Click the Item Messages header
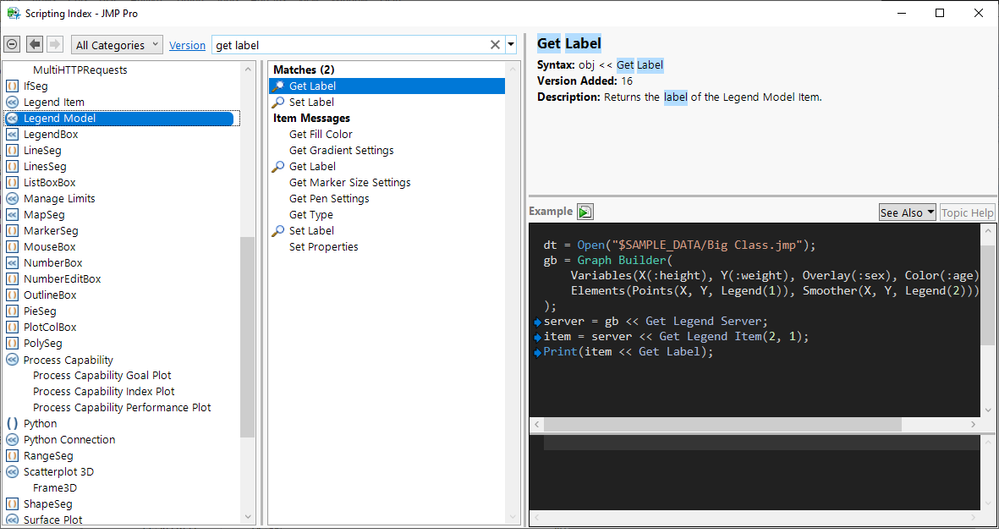The height and width of the screenshot is (529, 999). pyautogui.click(x=312, y=118)
